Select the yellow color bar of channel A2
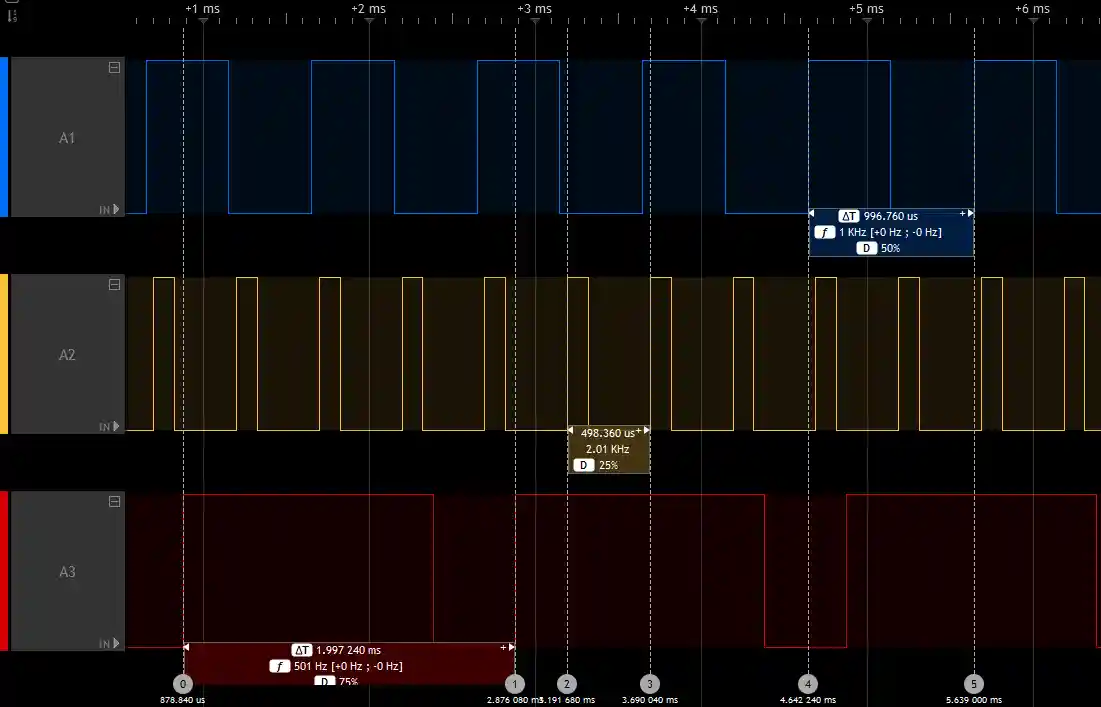 click(x=4, y=354)
